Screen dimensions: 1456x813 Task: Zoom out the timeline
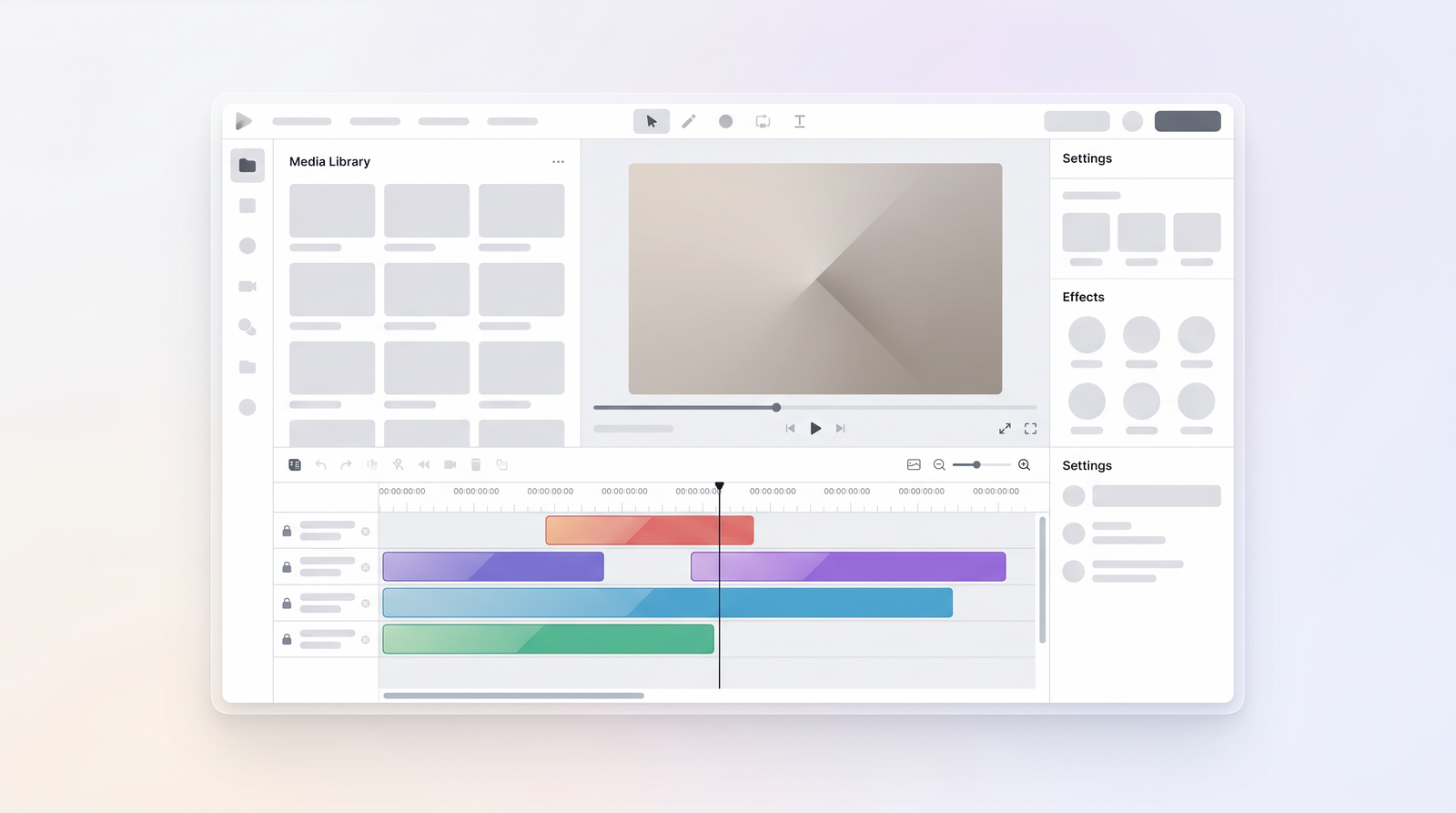click(939, 464)
